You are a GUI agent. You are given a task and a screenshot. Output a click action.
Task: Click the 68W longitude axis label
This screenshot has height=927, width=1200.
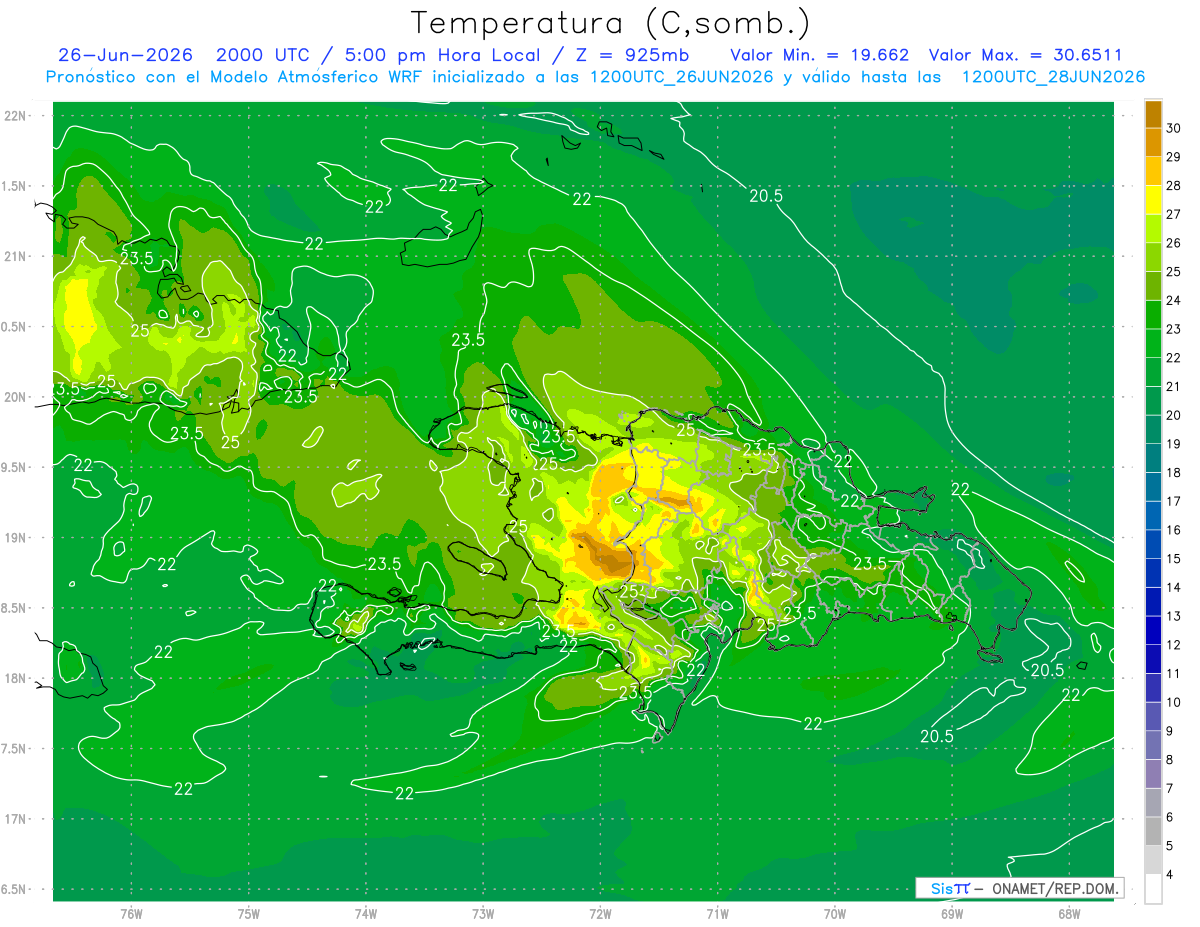click(1069, 914)
